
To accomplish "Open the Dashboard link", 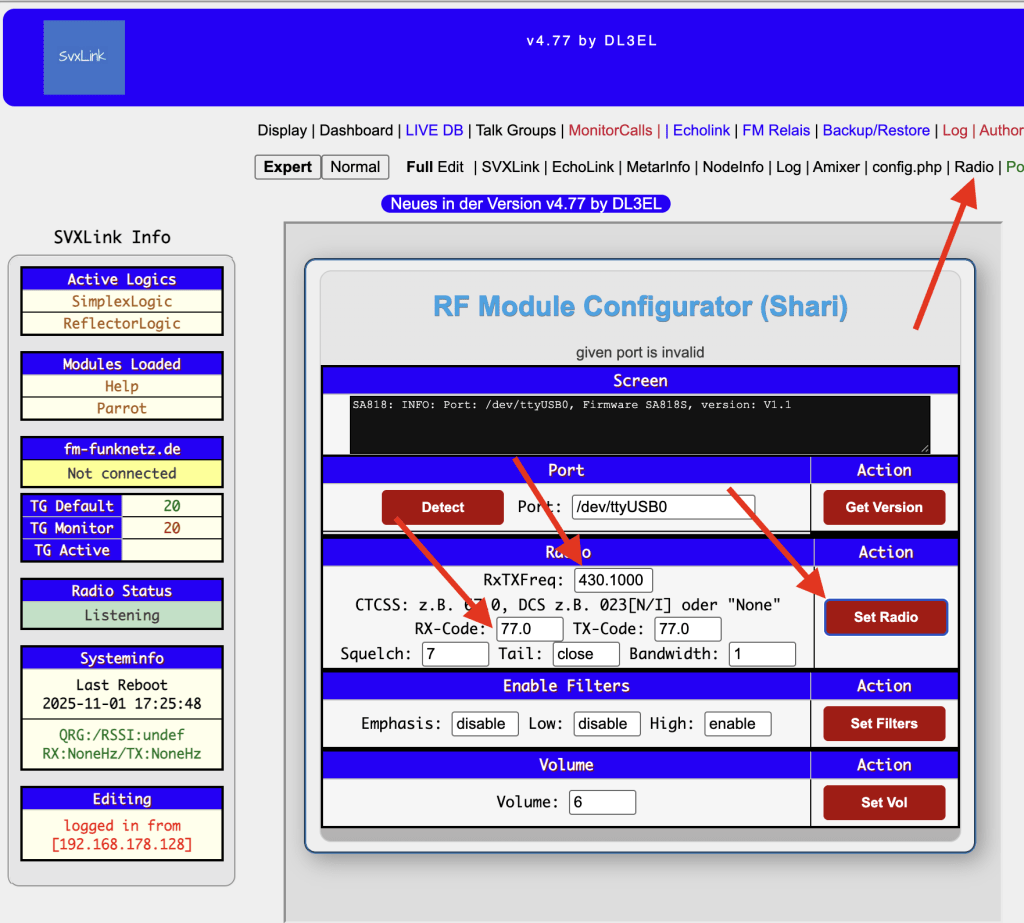I will 356,130.
